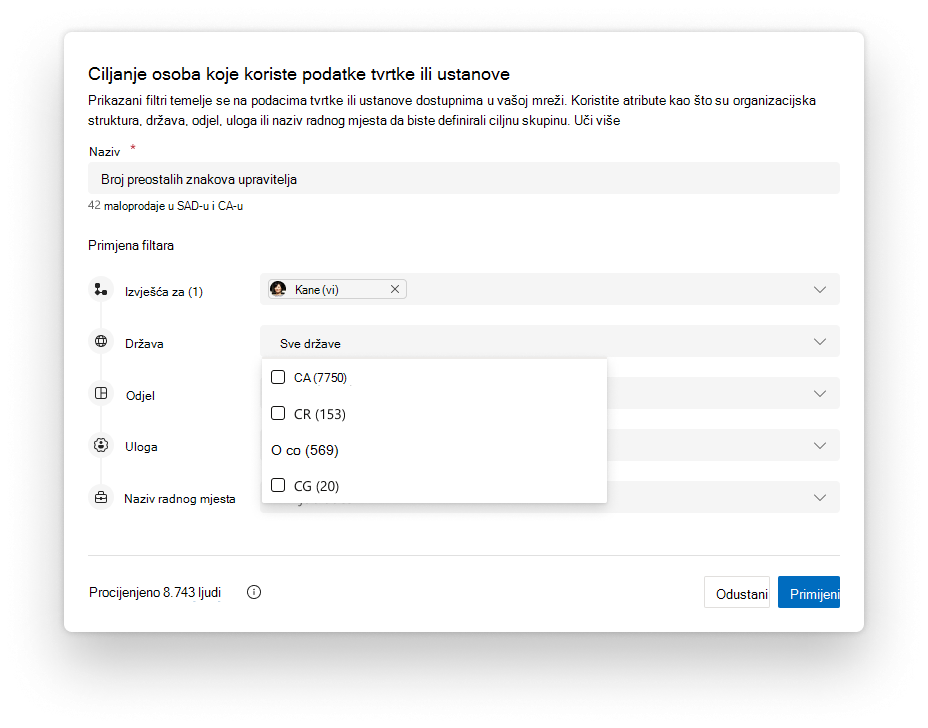Click the Uloga role icon
This screenshot has height=728, width=928.
[x=101, y=445]
